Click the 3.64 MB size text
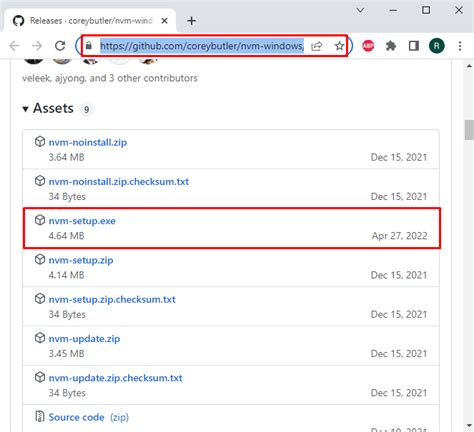The image size is (474, 432). [x=66, y=157]
